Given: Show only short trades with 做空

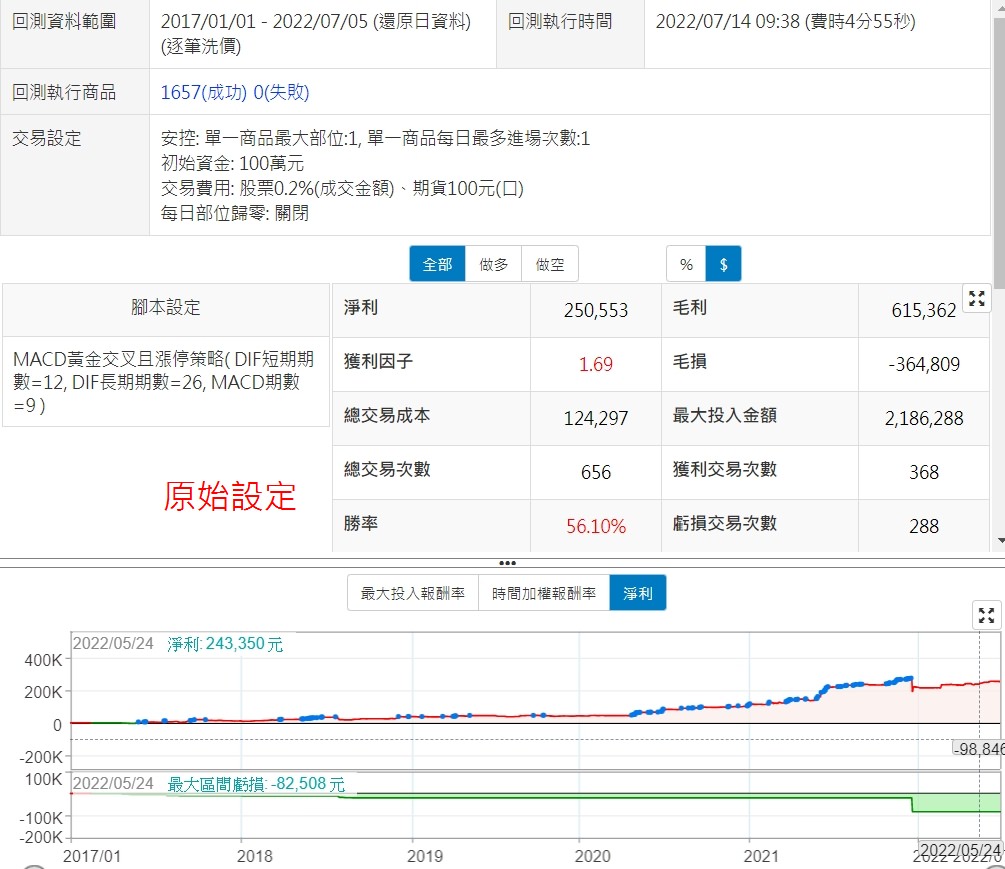Looking at the screenshot, I should pos(550,264).
